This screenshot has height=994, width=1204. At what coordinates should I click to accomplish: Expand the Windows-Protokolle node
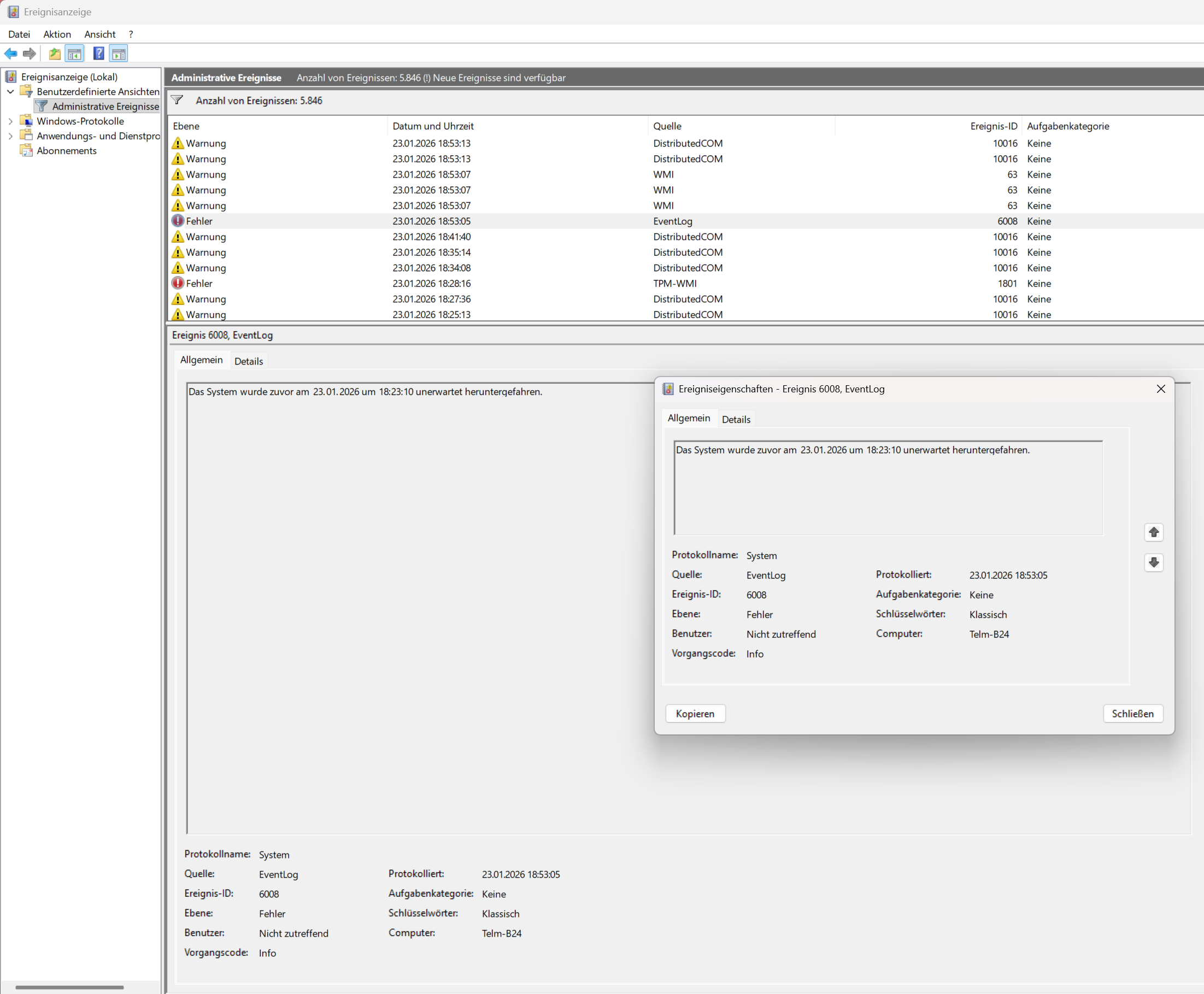10,121
